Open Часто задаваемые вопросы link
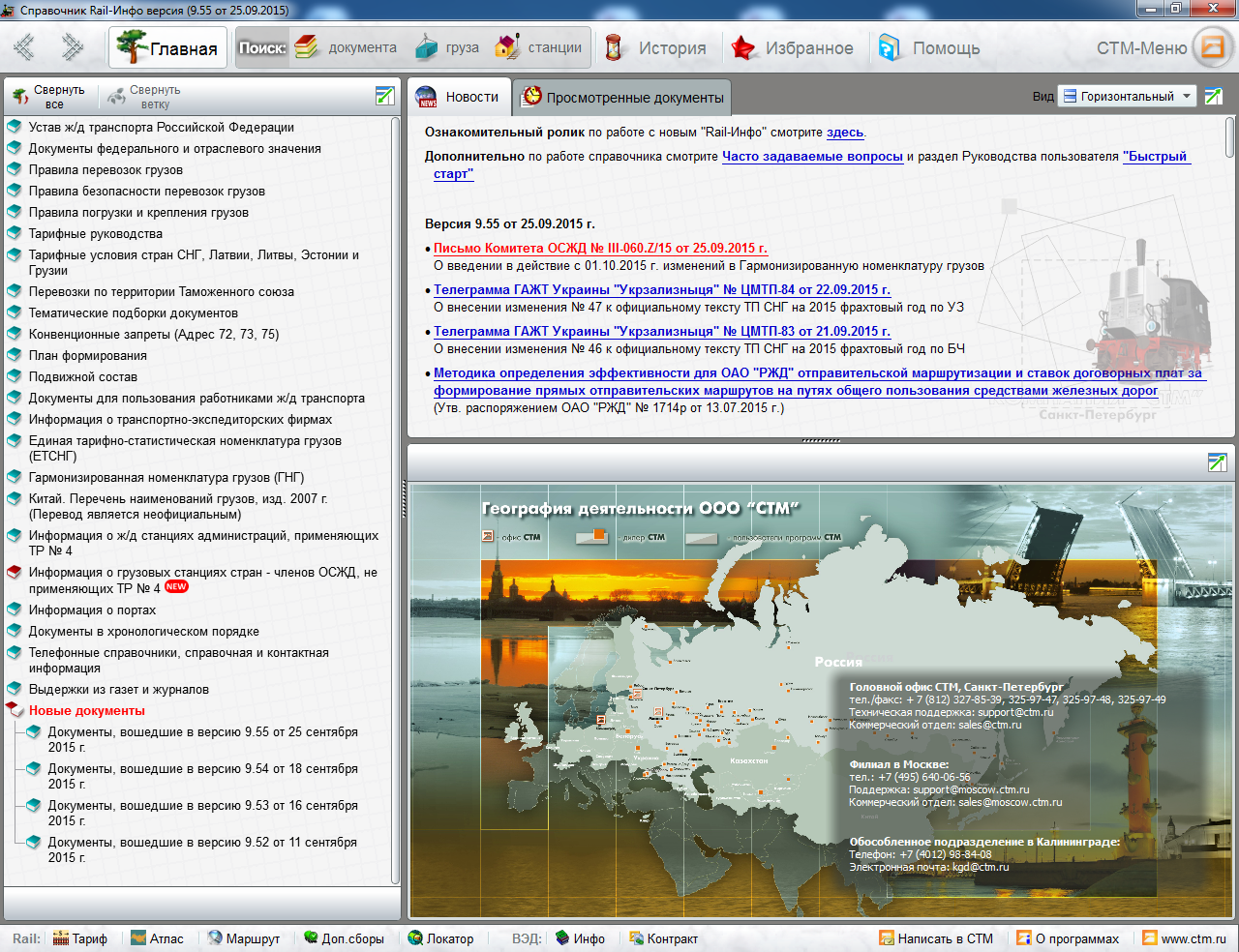 click(x=812, y=156)
